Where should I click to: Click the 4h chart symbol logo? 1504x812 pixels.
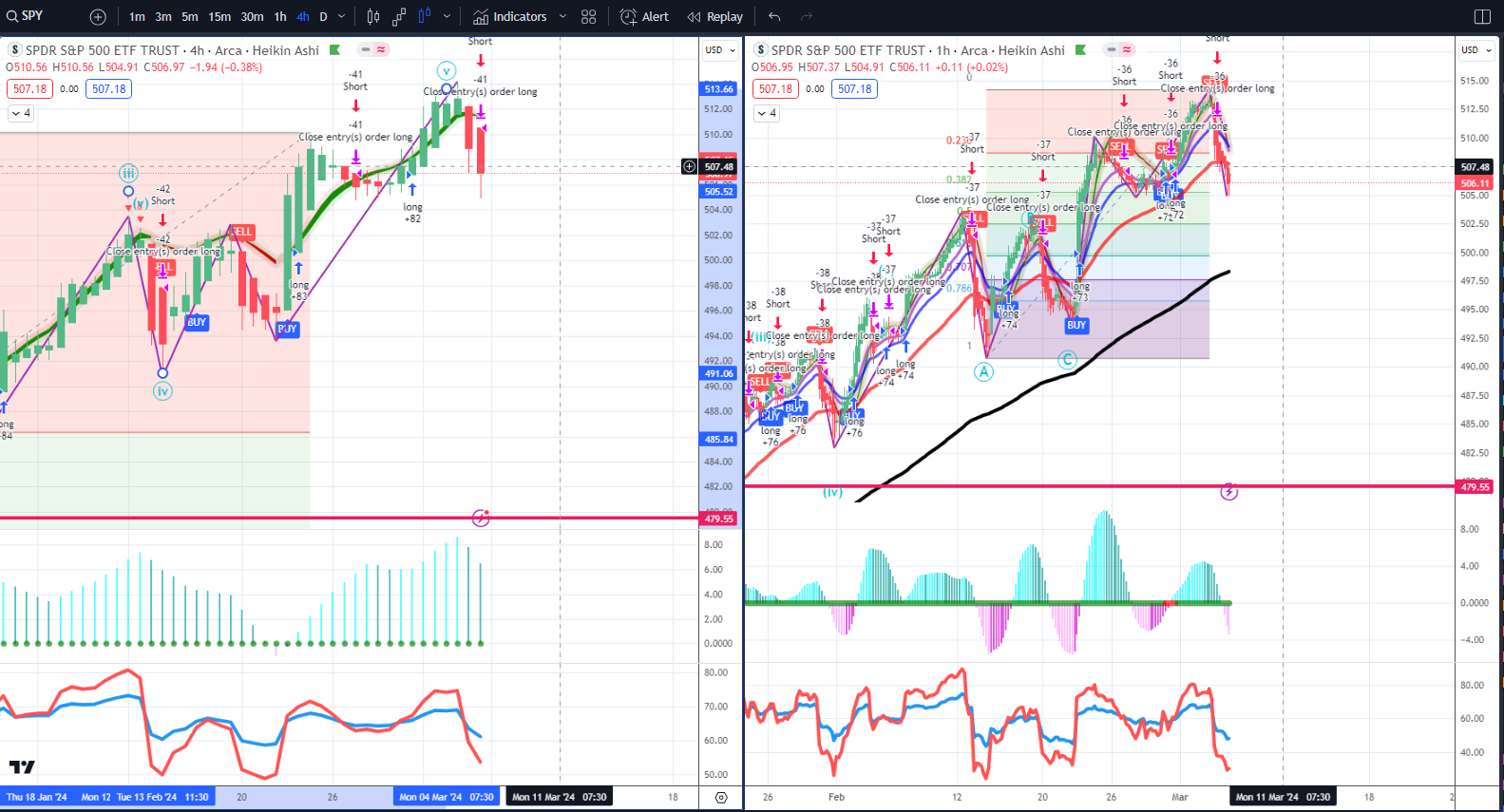[x=14, y=50]
